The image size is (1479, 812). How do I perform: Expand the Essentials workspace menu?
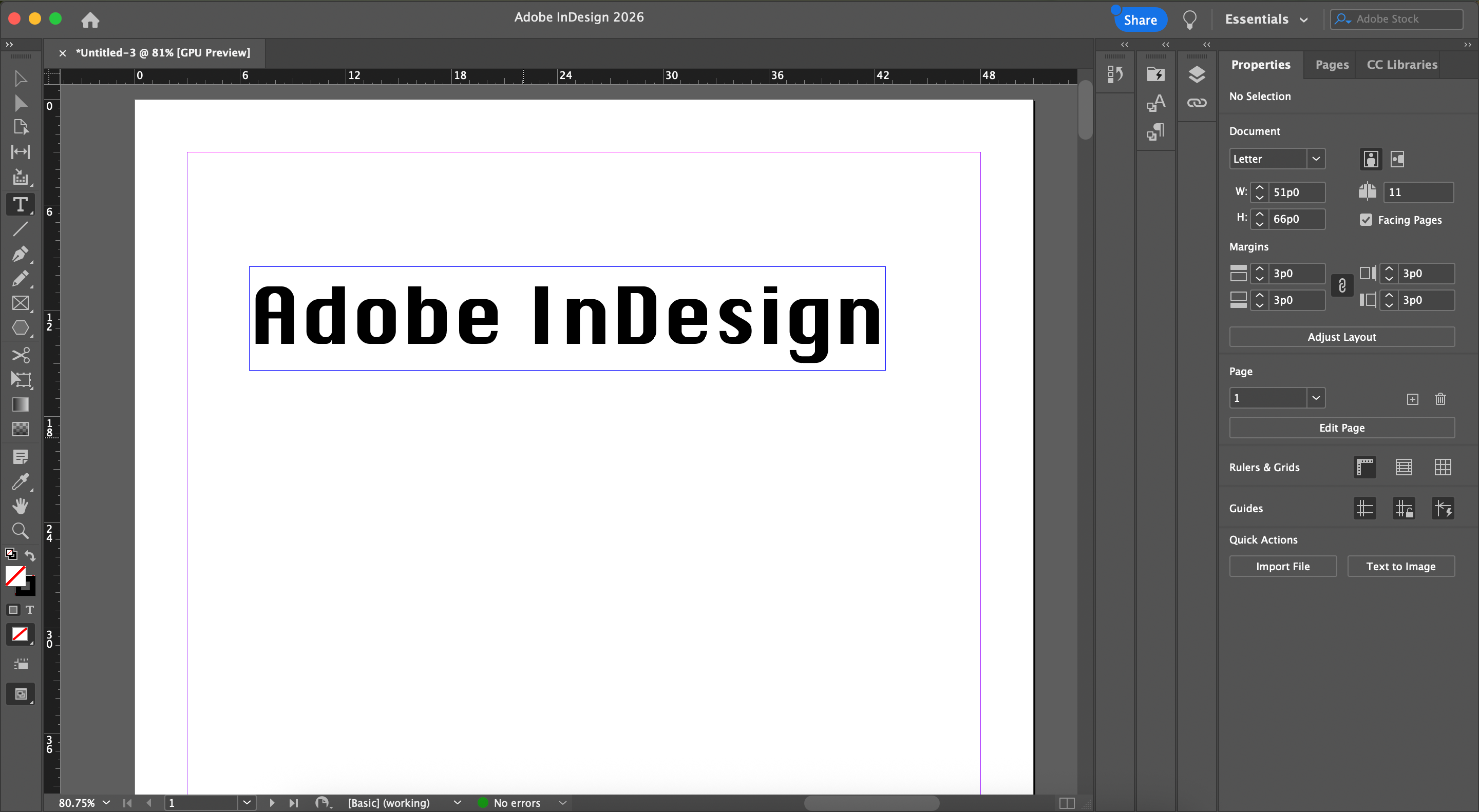[x=1265, y=20]
